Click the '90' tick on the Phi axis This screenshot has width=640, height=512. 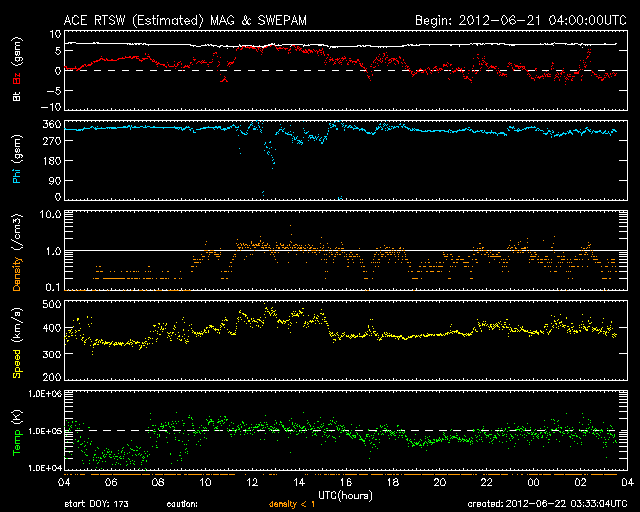point(55,180)
